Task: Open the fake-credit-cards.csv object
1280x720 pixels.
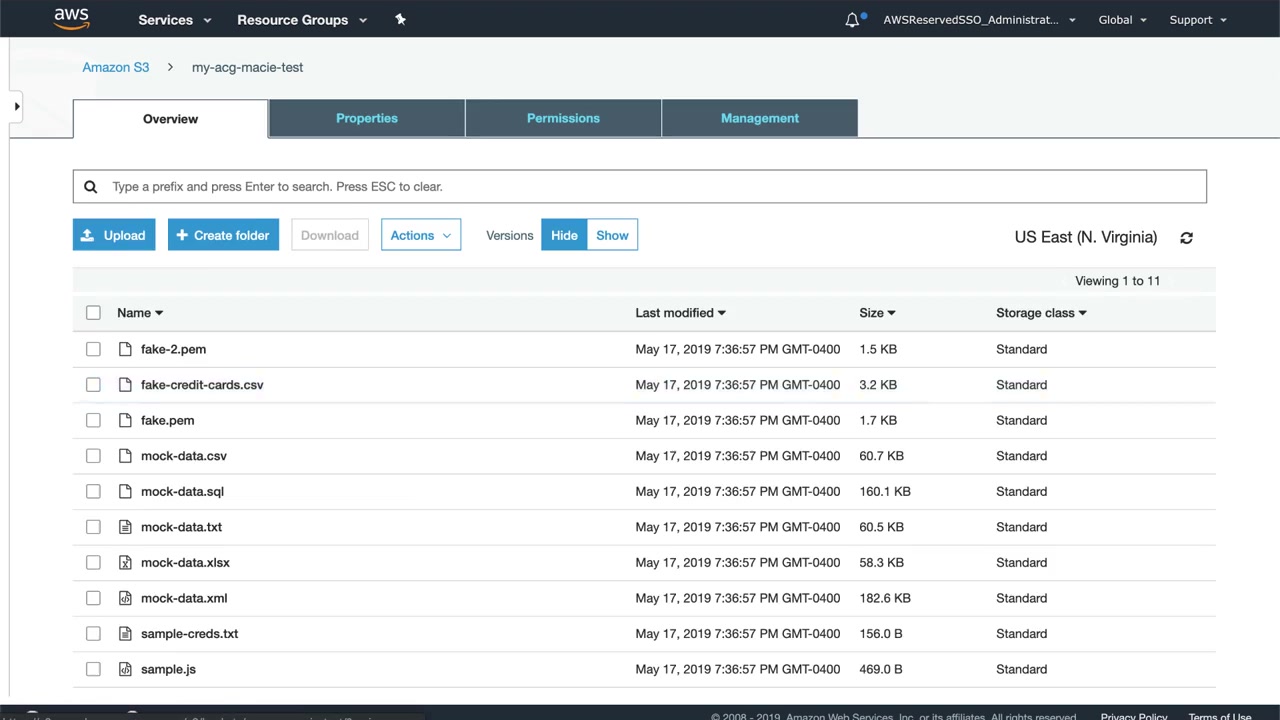Action: (202, 385)
